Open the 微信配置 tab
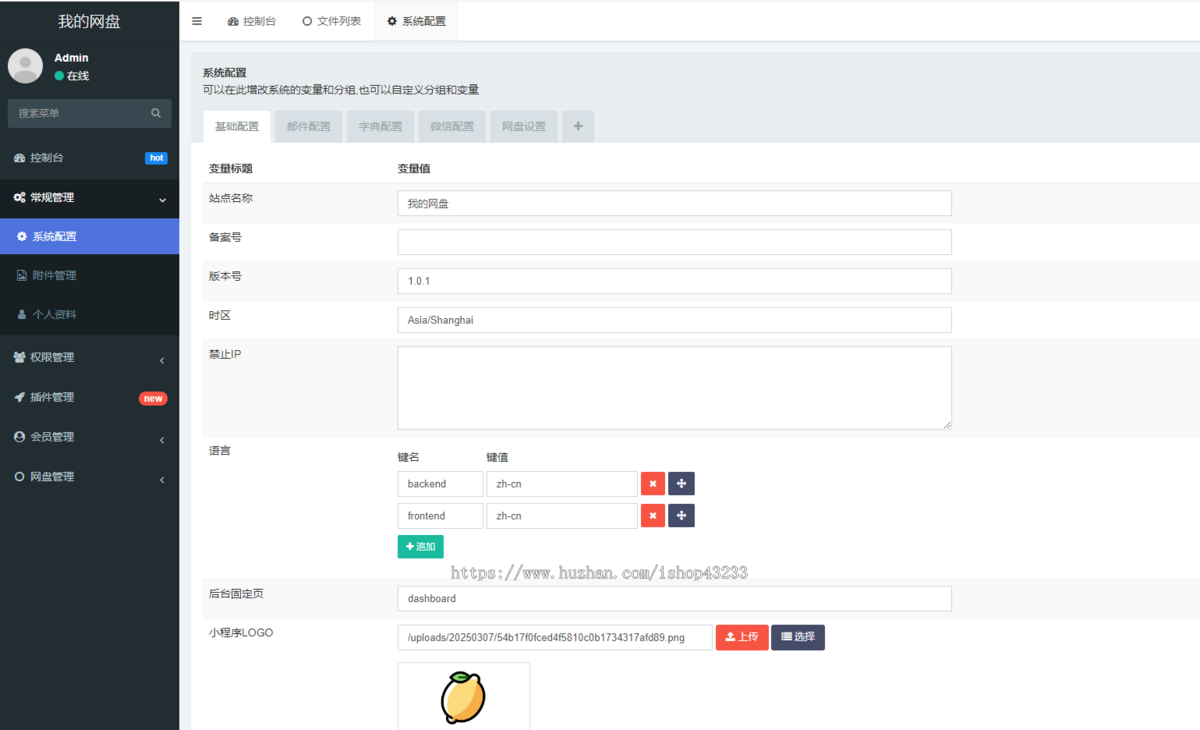 tap(452, 127)
